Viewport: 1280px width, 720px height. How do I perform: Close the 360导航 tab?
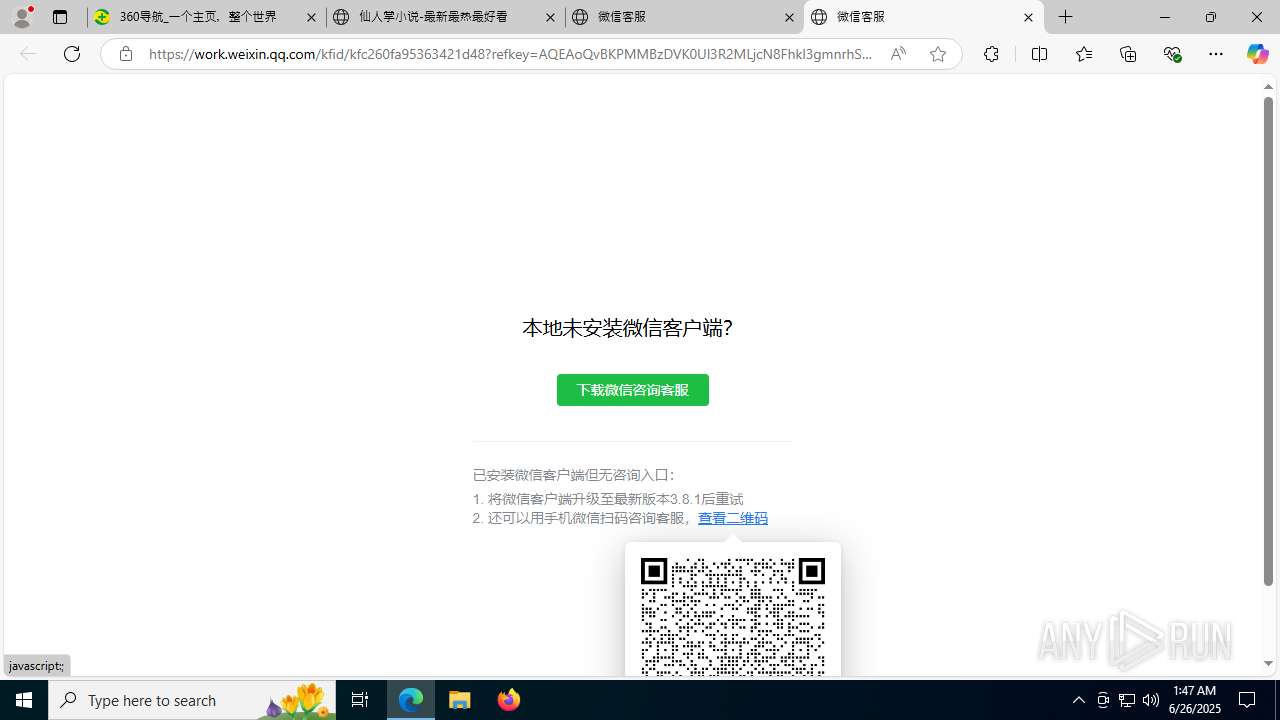311,17
